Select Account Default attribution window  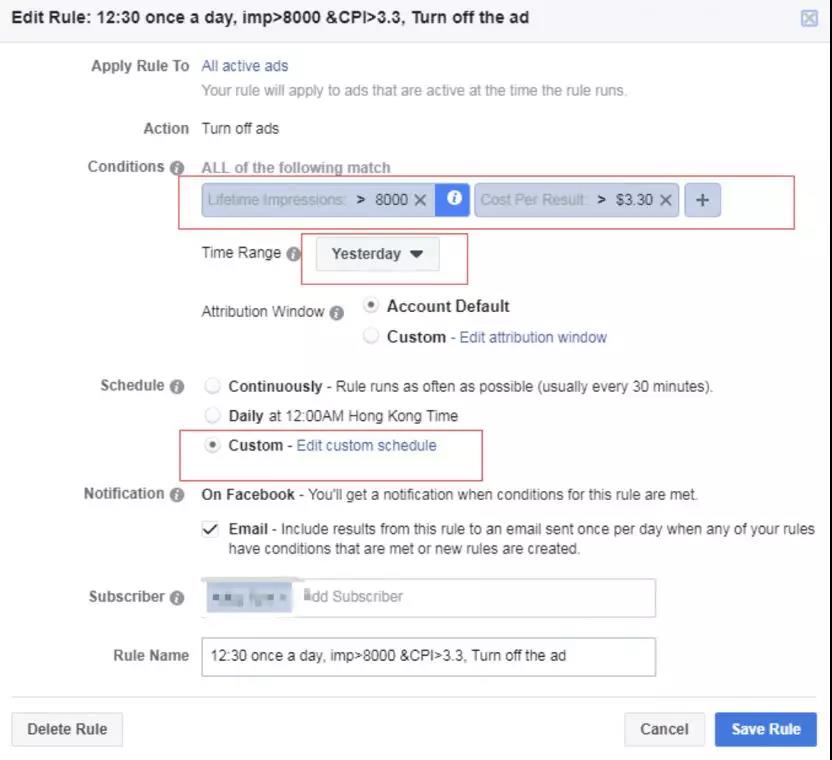[371, 305]
